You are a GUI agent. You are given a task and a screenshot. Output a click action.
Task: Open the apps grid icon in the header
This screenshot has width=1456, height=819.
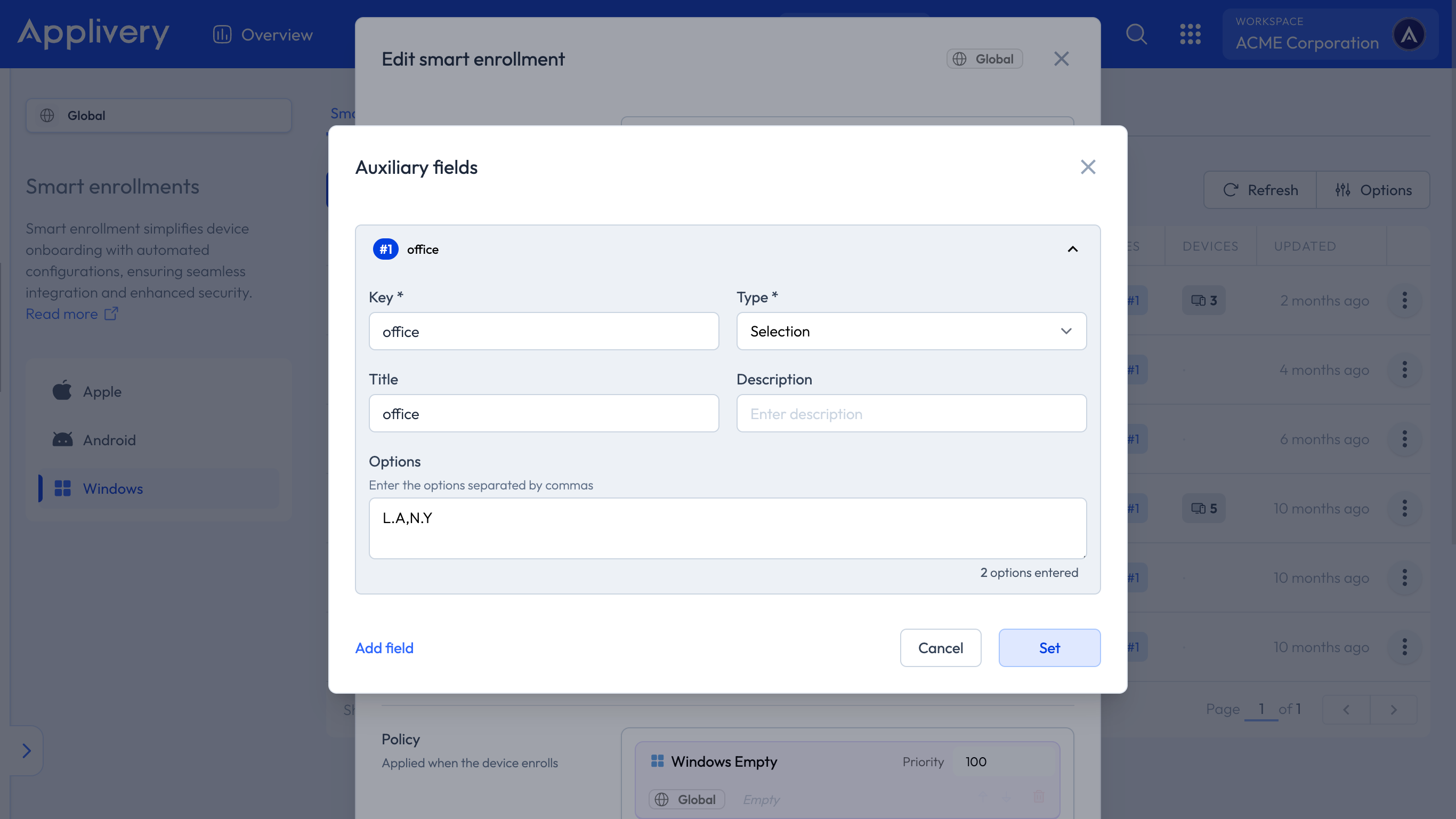(x=1190, y=35)
